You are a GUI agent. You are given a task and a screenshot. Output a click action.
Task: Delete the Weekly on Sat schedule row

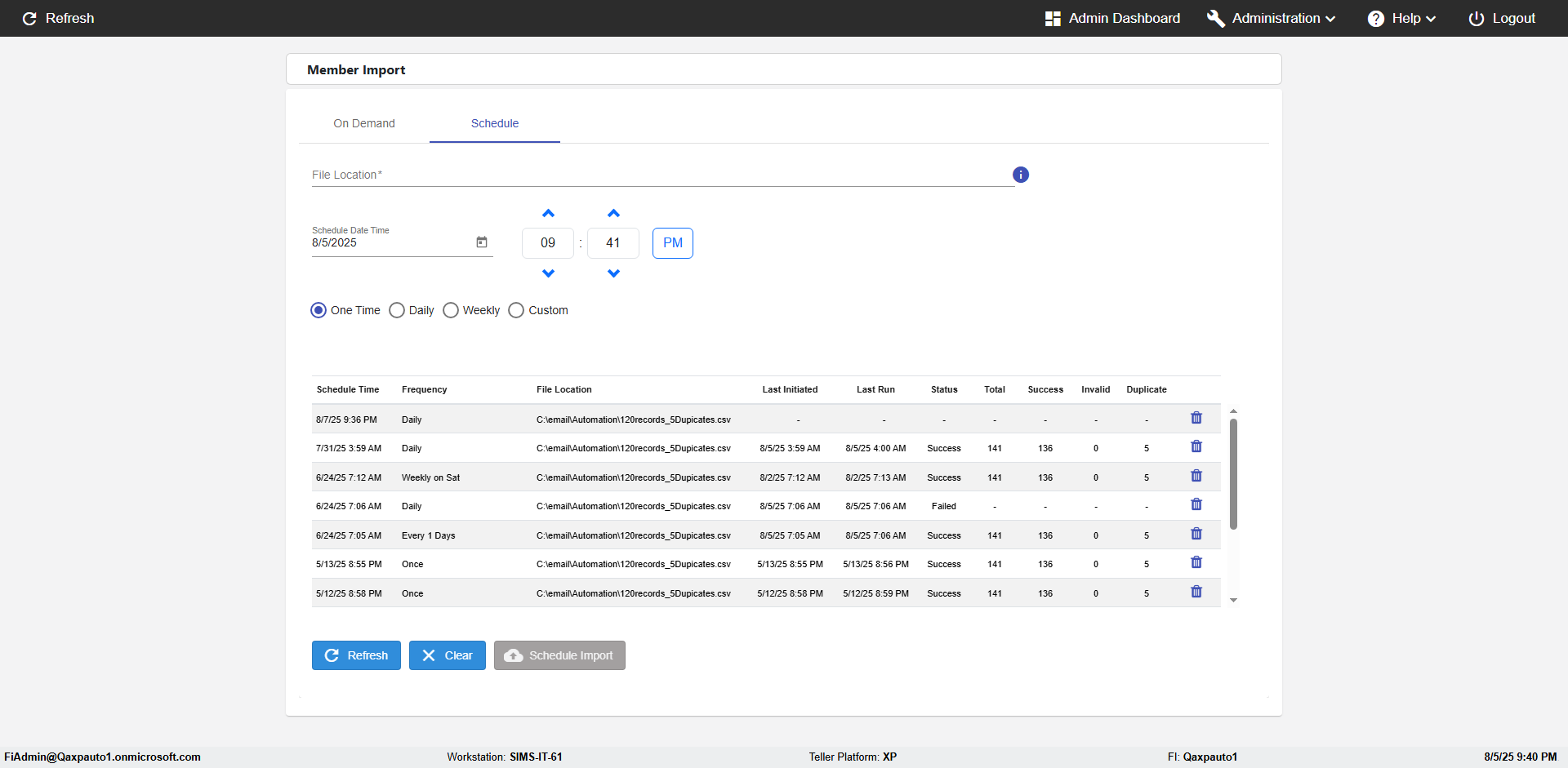[1196, 476]
